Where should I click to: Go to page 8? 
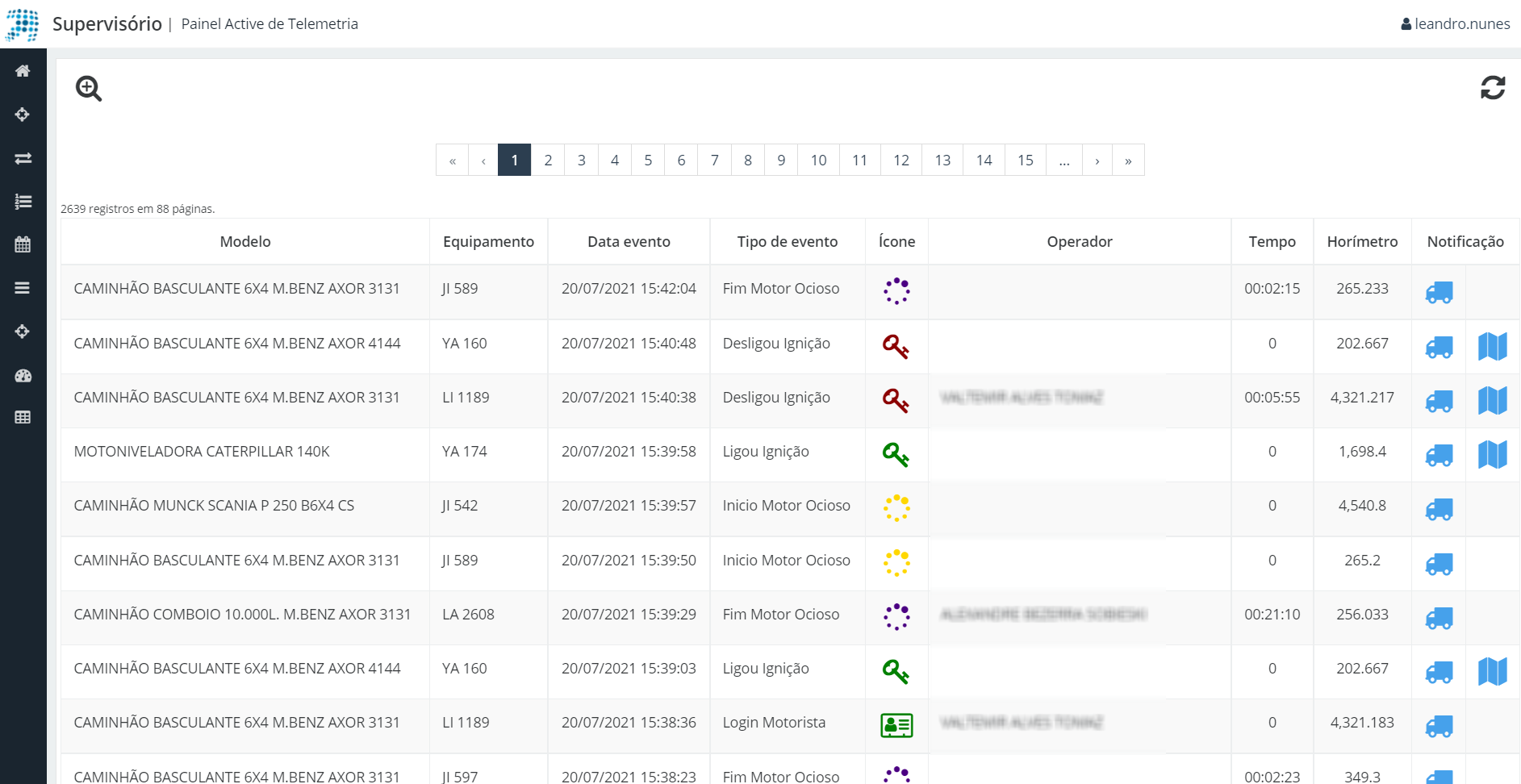point(748,161)
